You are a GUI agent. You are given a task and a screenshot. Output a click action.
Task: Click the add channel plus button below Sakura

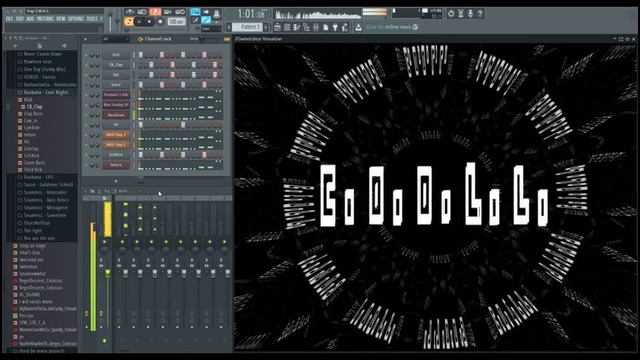coord(116,181)
